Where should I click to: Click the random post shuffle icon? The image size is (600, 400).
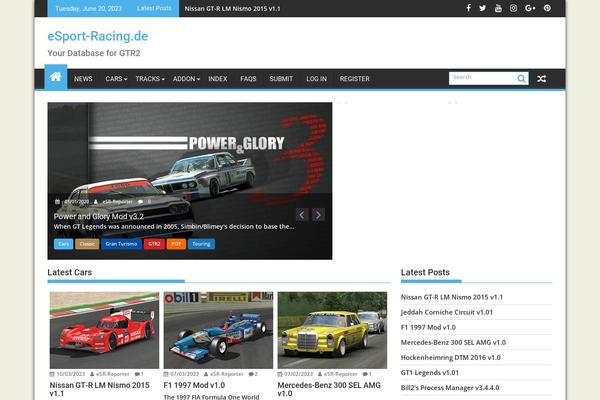(x=541, y=78)
